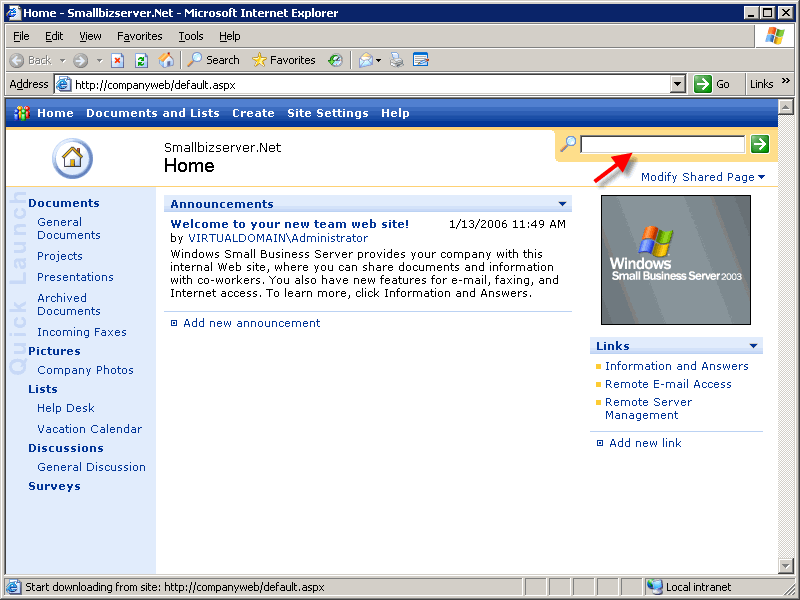Open the Welcome to your new team web site announcement
800x600 pixels.
point(289,224)
